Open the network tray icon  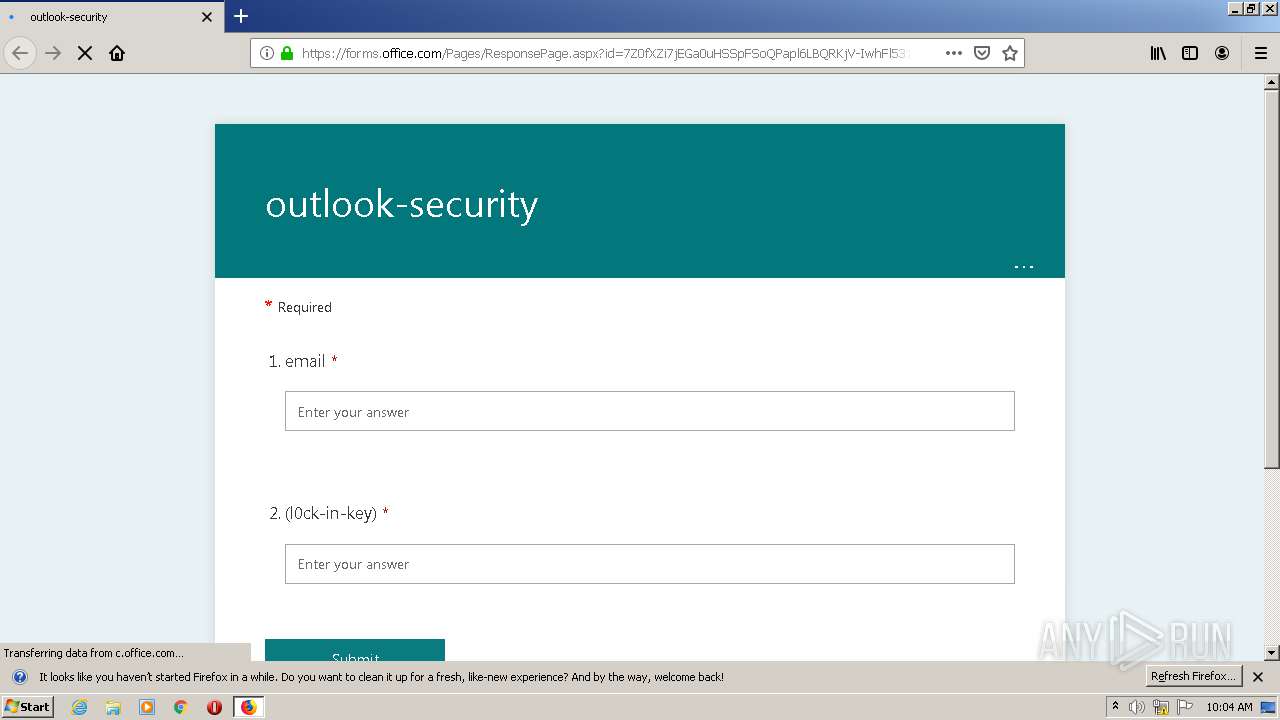[1161, 707]
